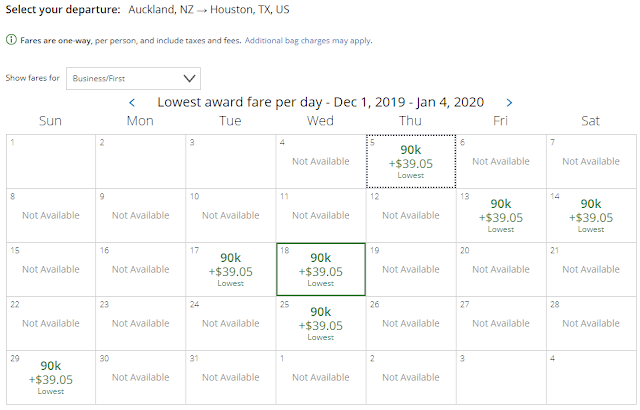
Task: Click the Sat column header
Action: (x=590, y=121)
